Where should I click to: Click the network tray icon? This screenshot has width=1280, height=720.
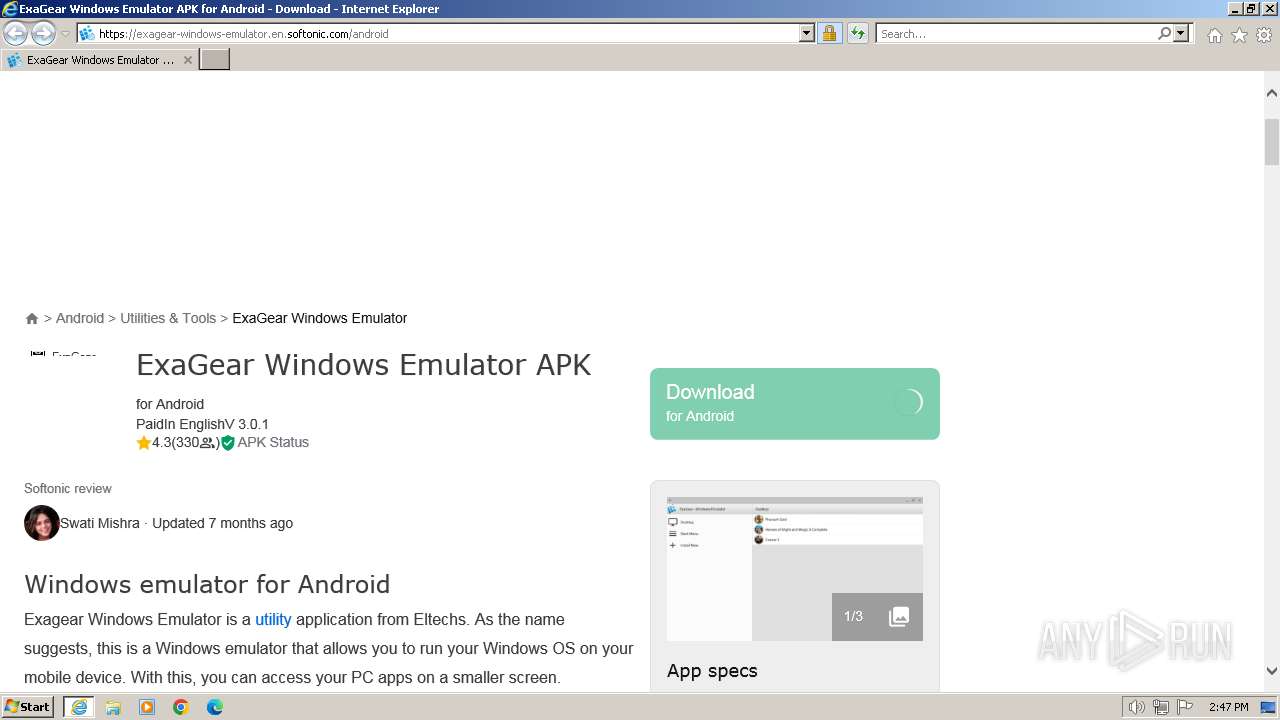[x=1161, y=707]
